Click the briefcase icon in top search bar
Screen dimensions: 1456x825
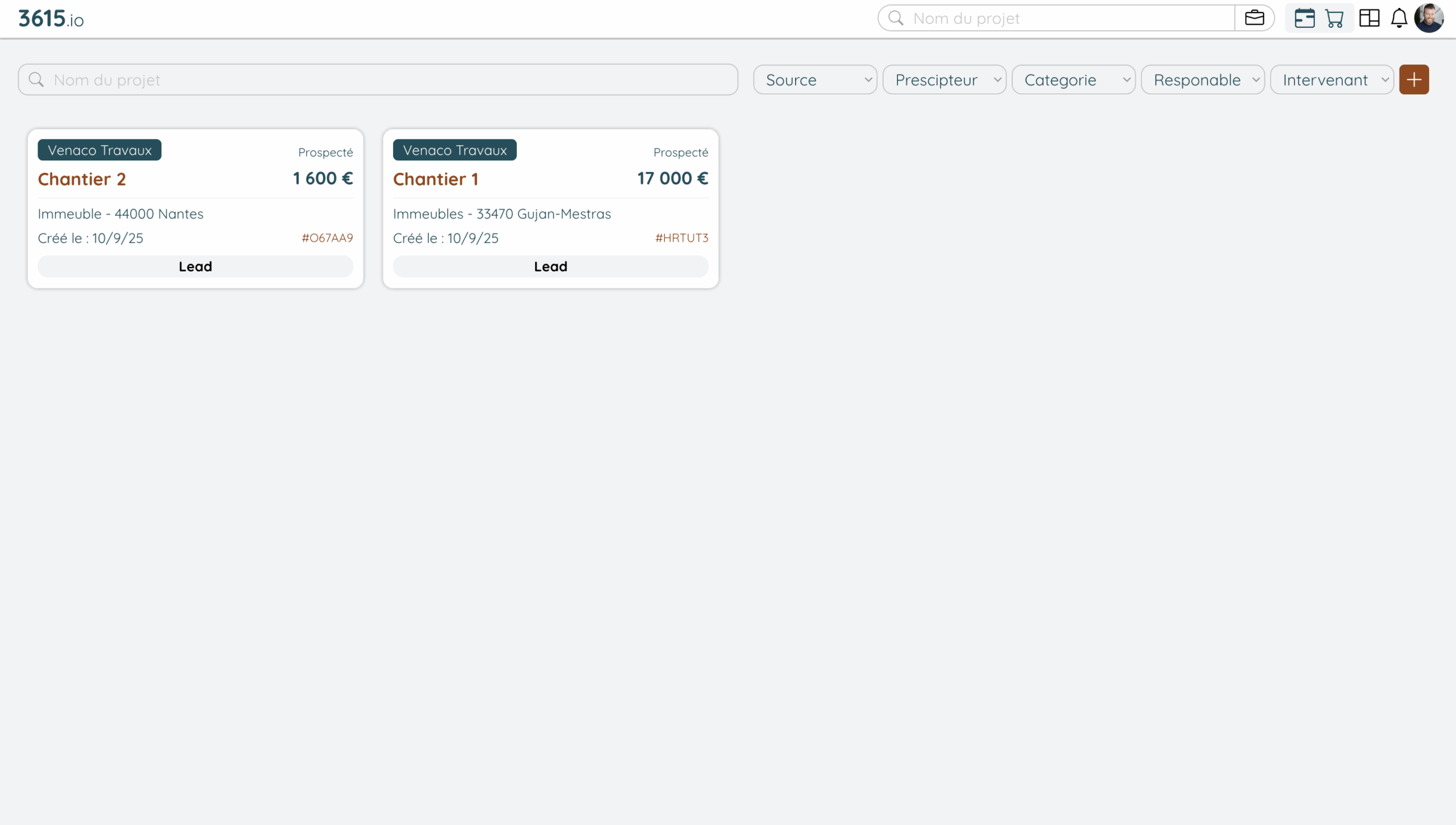coord(1254,18)
